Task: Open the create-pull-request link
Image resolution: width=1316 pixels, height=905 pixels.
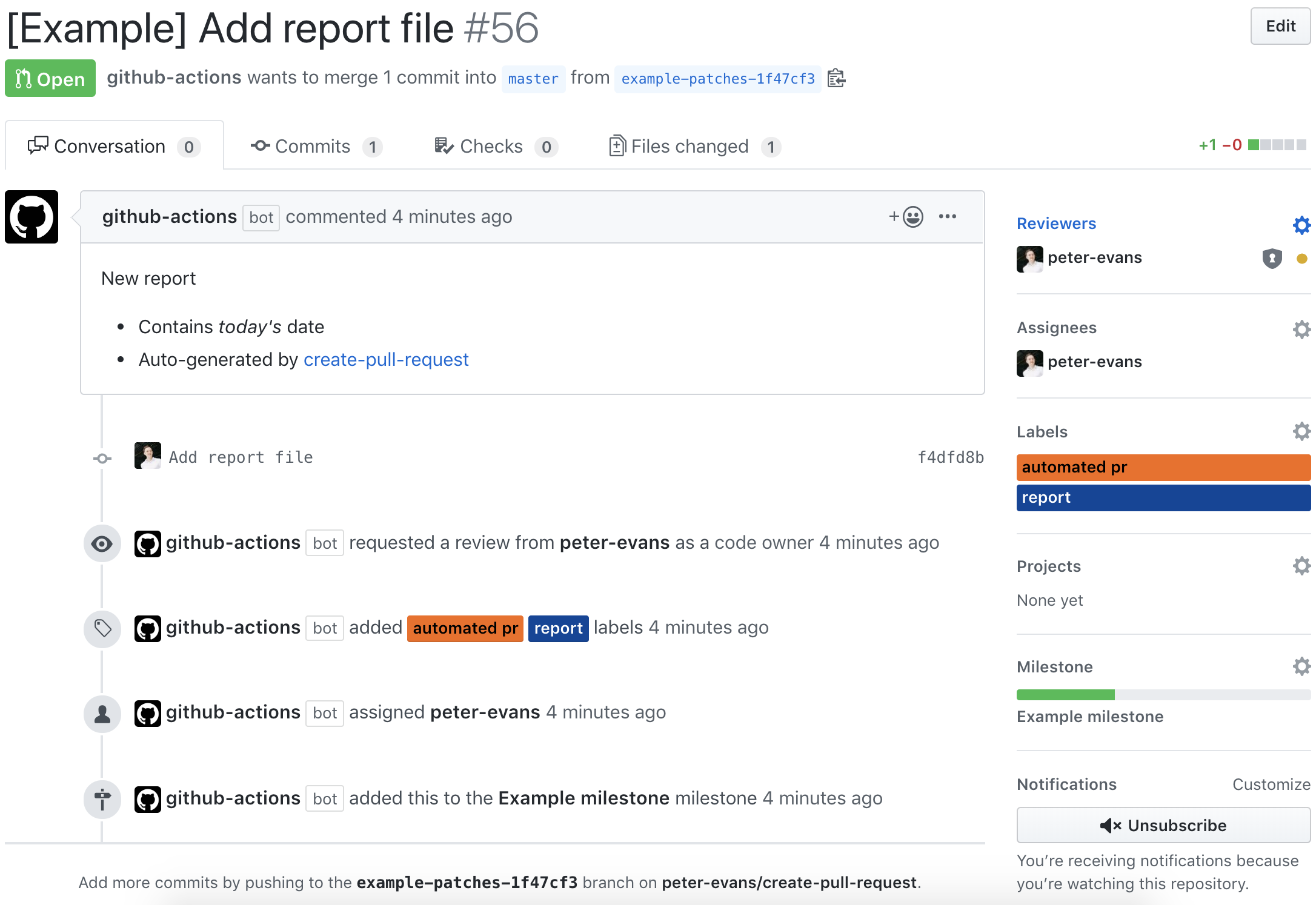Action: pos(386,359)
